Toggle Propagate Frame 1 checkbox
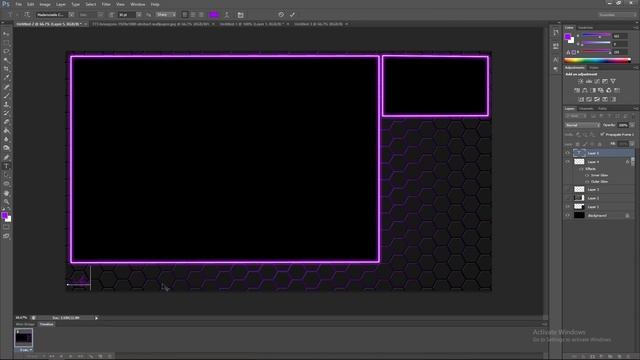Screen dimensions: 640x360 pos(602,134)
